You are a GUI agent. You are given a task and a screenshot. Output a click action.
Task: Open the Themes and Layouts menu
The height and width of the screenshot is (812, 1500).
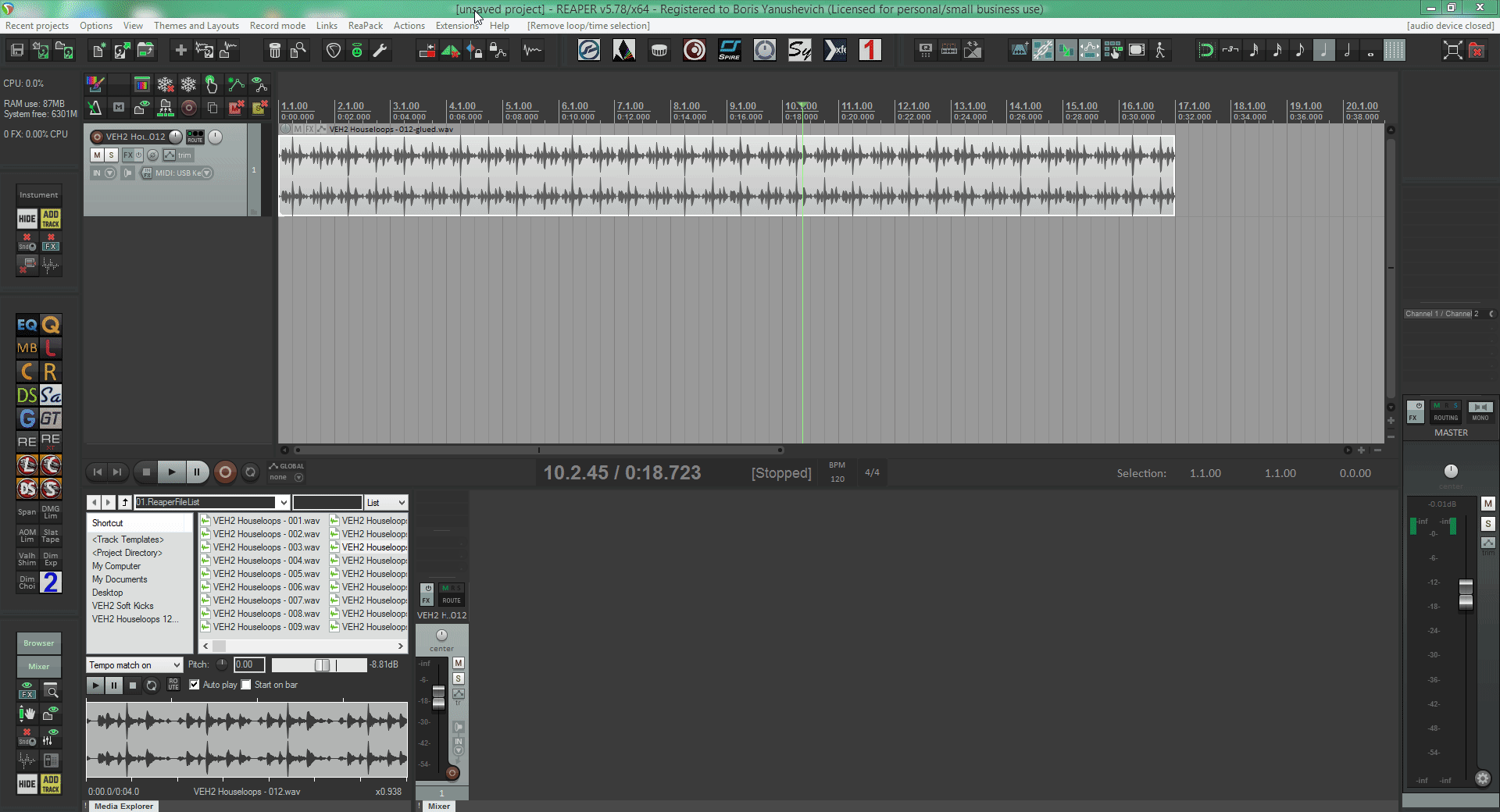pyautogui.click(x=196, y=26)
